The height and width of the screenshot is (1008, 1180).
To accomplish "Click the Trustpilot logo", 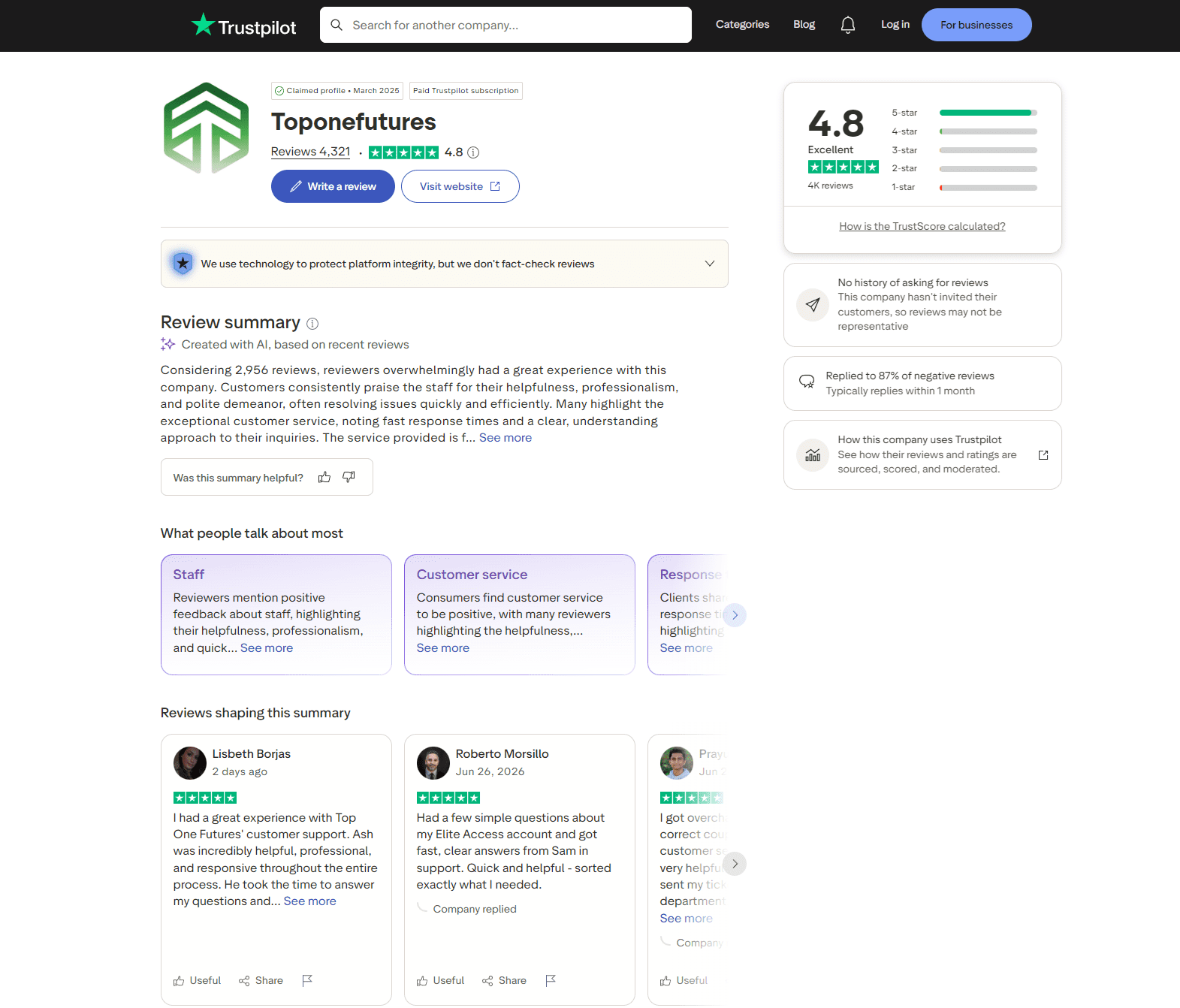I will 243,26.
